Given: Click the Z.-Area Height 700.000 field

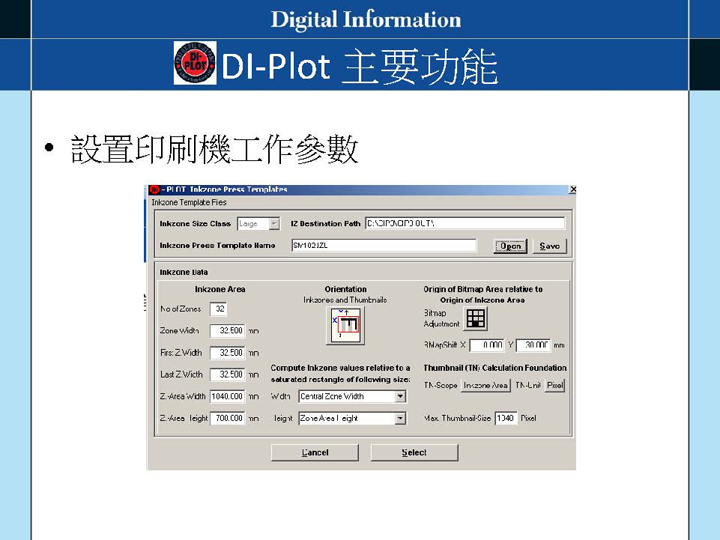Looking at the screenshot, I should pos(227,418).
